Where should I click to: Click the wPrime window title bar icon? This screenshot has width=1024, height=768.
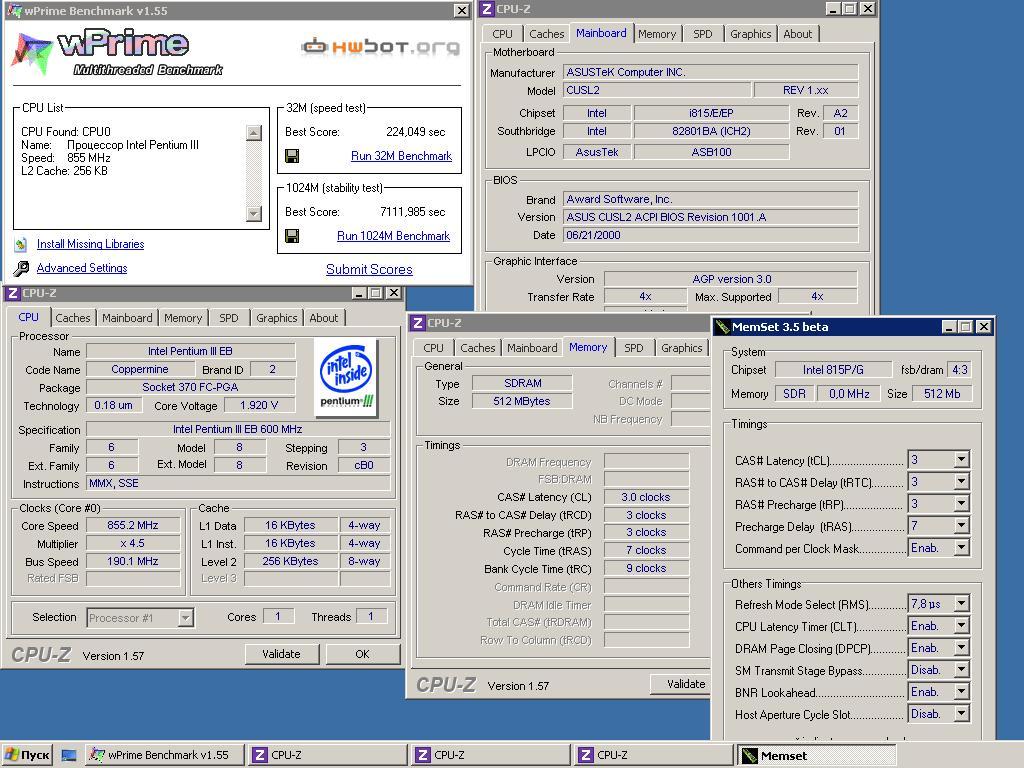pos(13,10)
